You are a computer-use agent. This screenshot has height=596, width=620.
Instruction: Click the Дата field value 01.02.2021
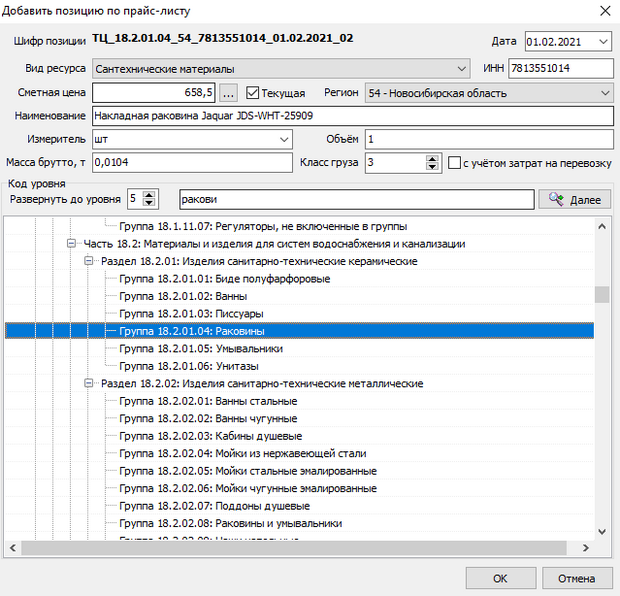(554, 42)
